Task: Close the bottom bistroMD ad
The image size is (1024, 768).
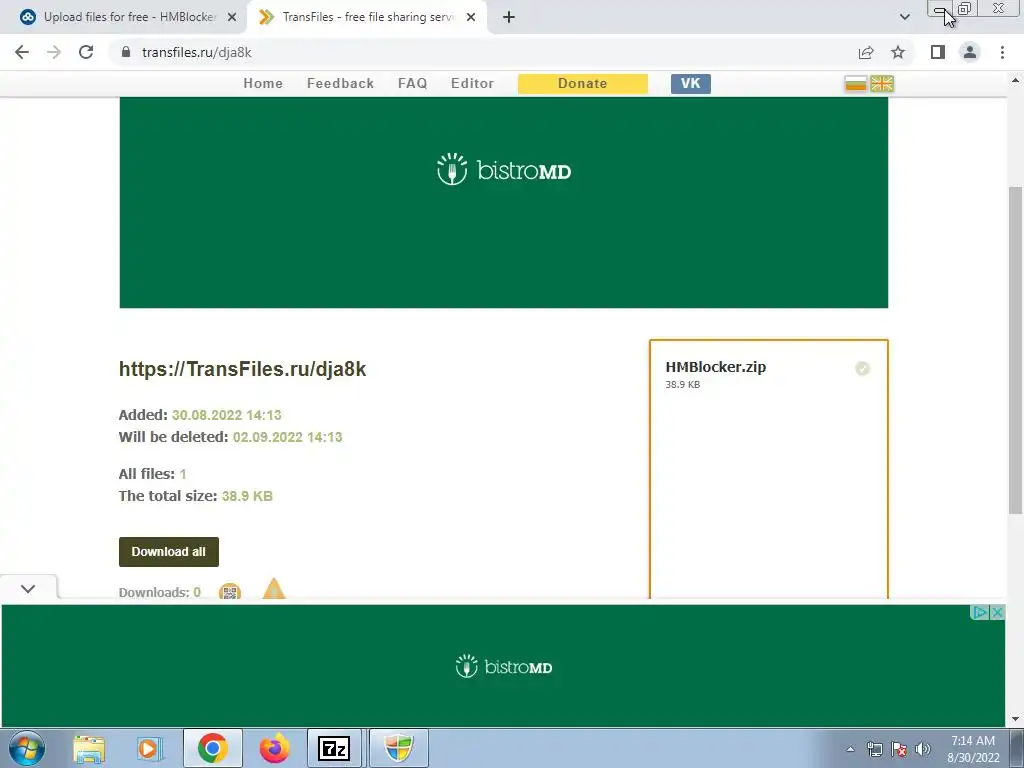Action: [x=997, y=613]
